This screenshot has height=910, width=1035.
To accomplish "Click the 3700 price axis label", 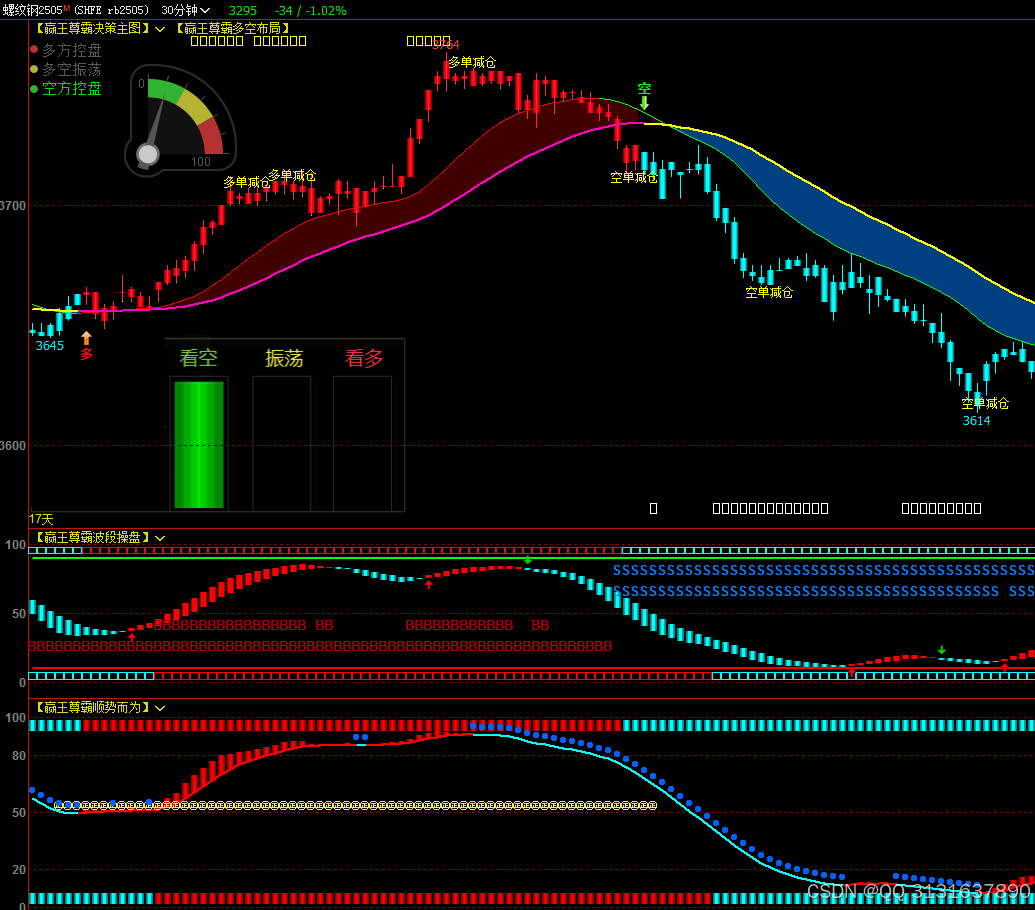I will 13,206.
